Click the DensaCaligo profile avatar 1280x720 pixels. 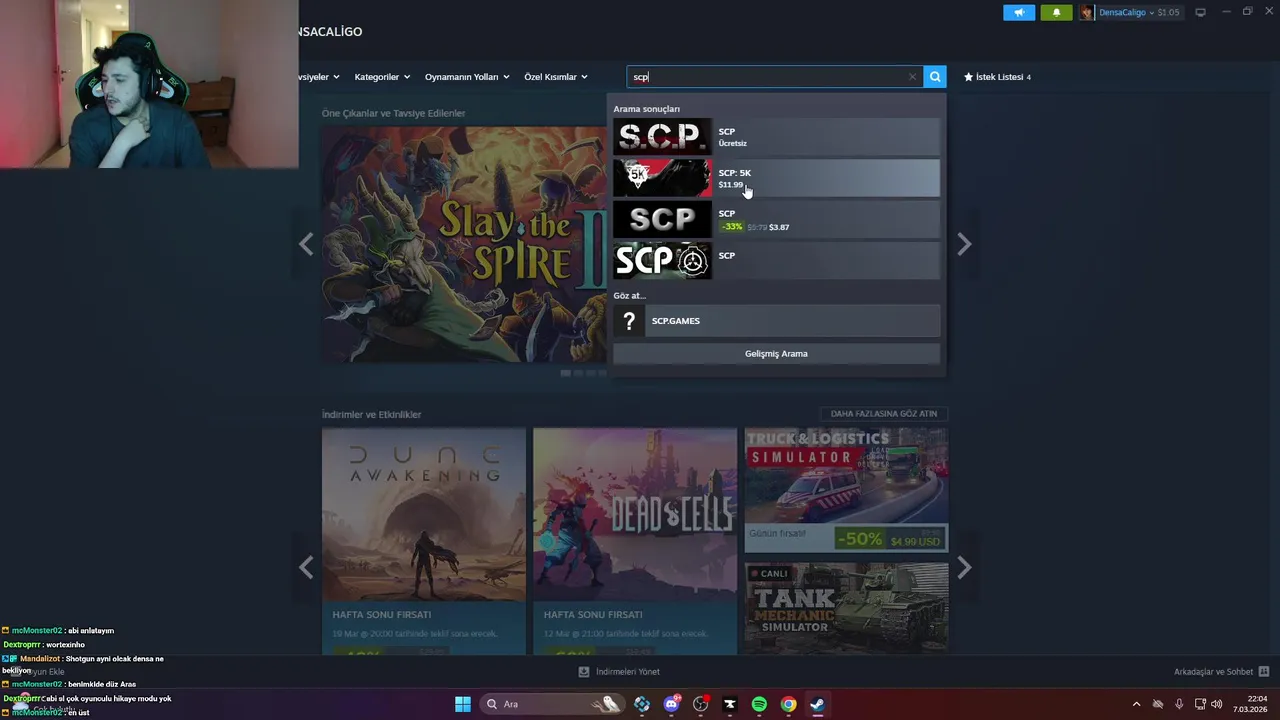1087,13
